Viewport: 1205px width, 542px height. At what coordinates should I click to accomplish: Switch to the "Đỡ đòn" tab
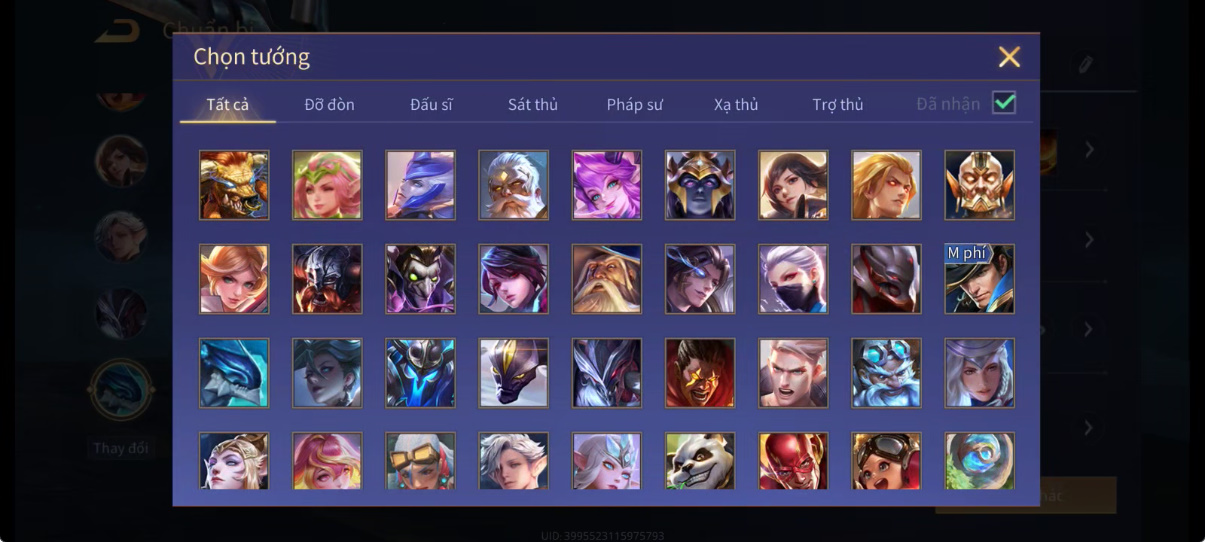tap(330, 105)
